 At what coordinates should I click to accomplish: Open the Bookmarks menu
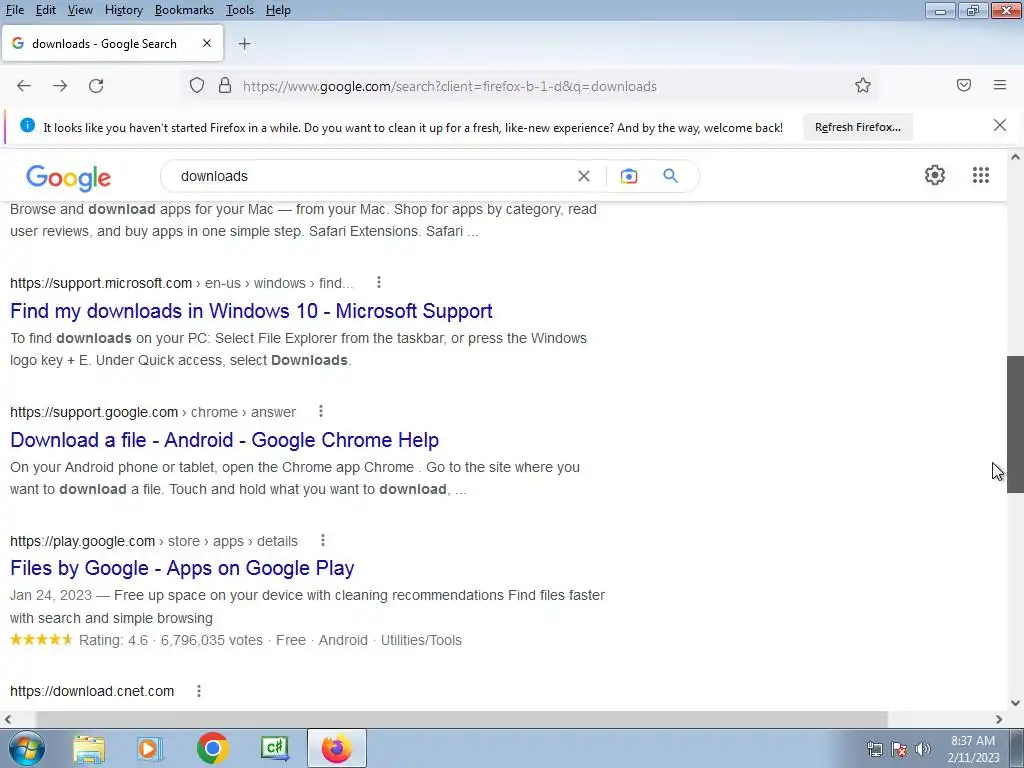pos(184,10)
